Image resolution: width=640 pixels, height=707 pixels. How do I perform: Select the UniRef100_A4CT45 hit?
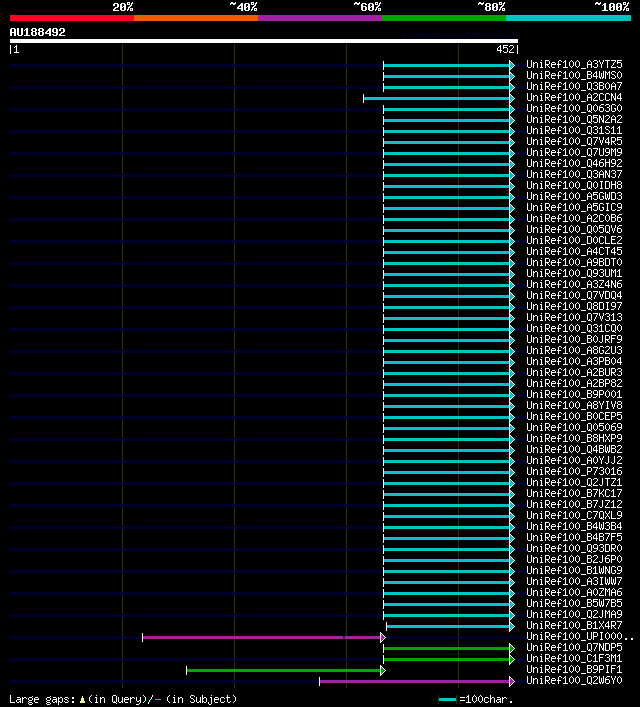(x=574, y=251)
